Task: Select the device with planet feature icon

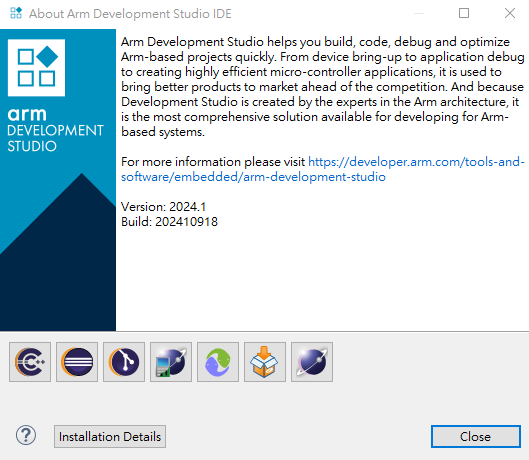Action: (x=171, y=362)
